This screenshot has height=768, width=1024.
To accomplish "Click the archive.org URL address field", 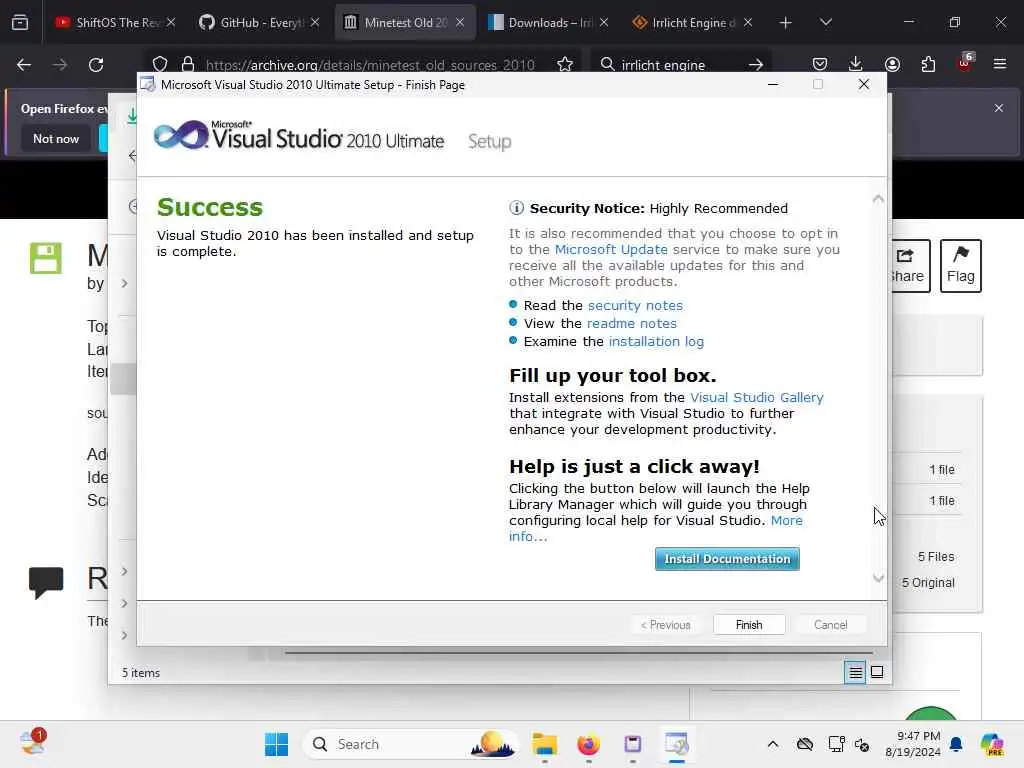I will tap(370, 65).
